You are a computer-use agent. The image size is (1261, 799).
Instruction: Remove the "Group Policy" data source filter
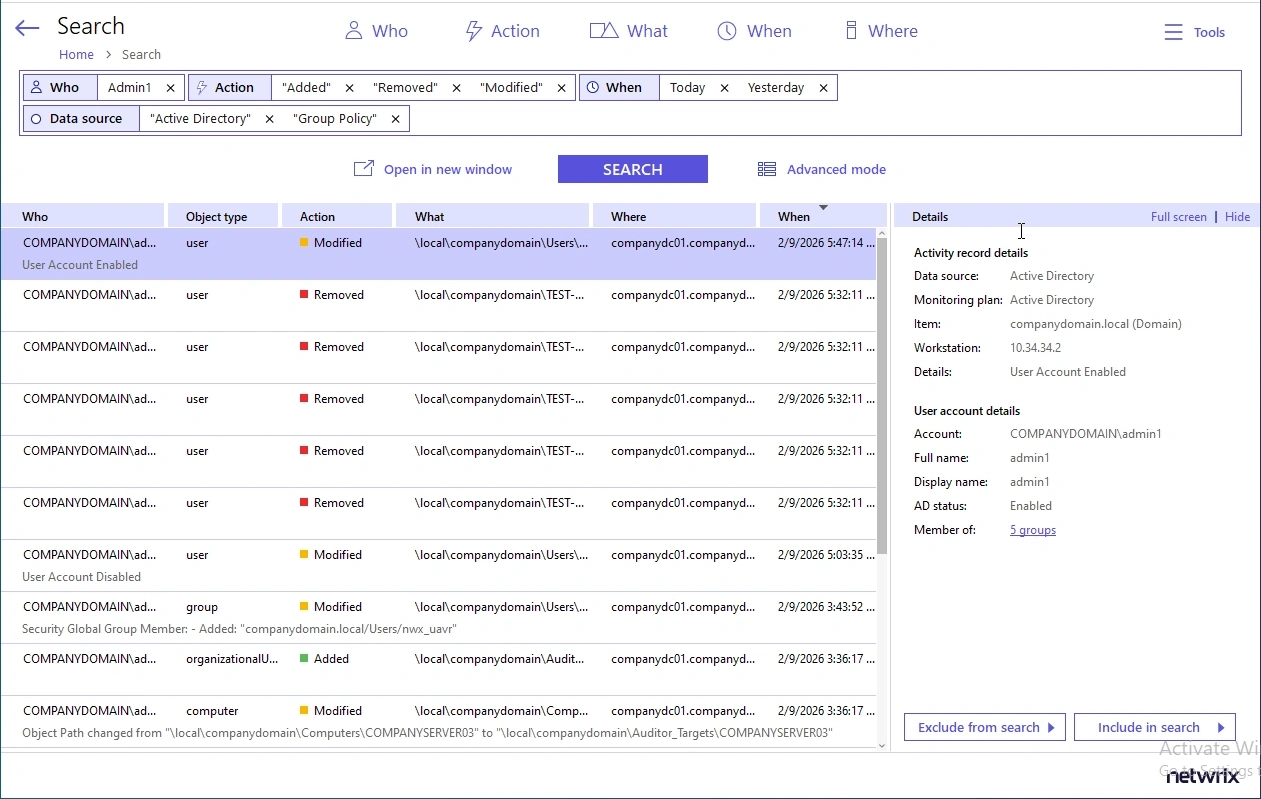(x=395, y=118)
